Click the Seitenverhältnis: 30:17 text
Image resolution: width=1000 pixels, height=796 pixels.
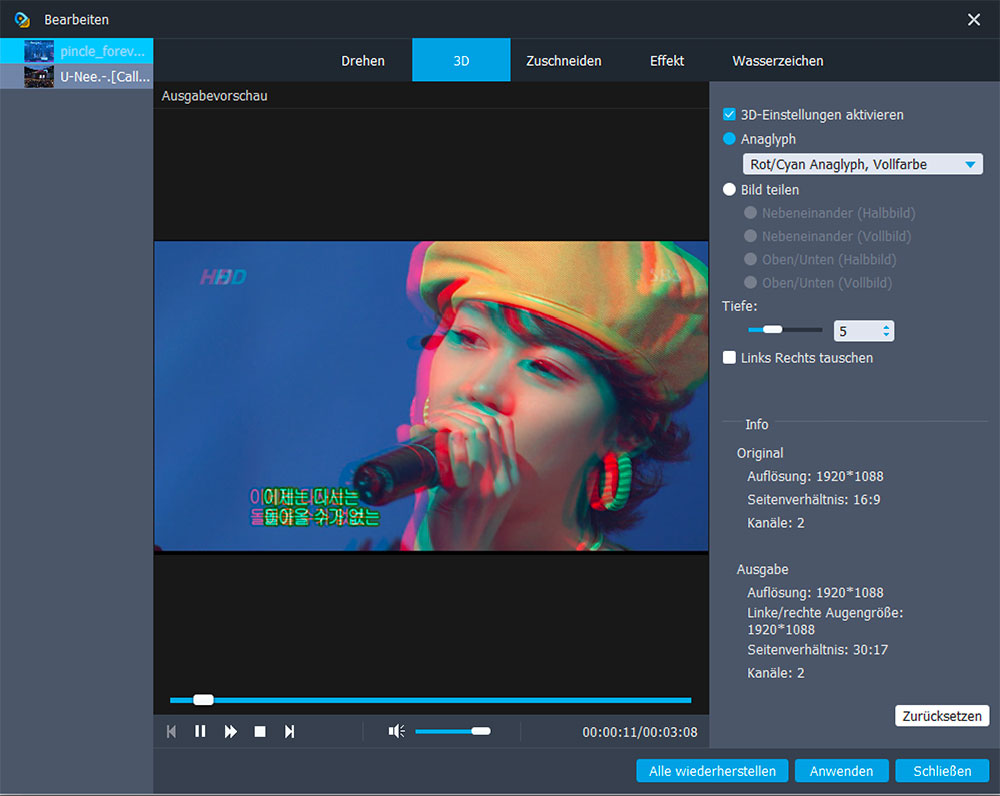pyautogui.click(x=818, y=650)
